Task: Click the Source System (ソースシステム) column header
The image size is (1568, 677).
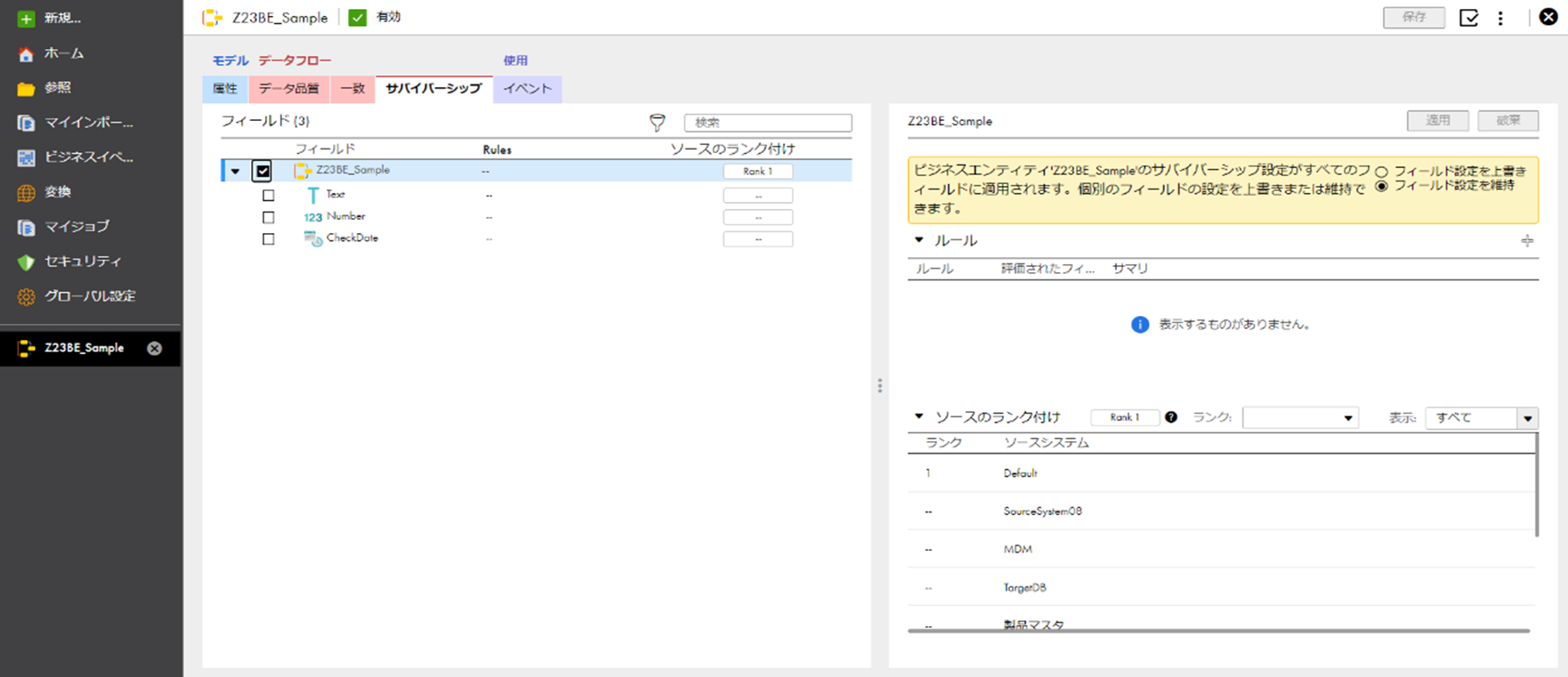Action: (x=1047, y=442)
